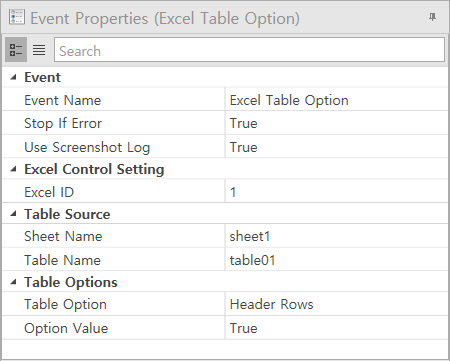Select the Stop If Error property label
Viewport: 450px width, 361px height.
63,123
